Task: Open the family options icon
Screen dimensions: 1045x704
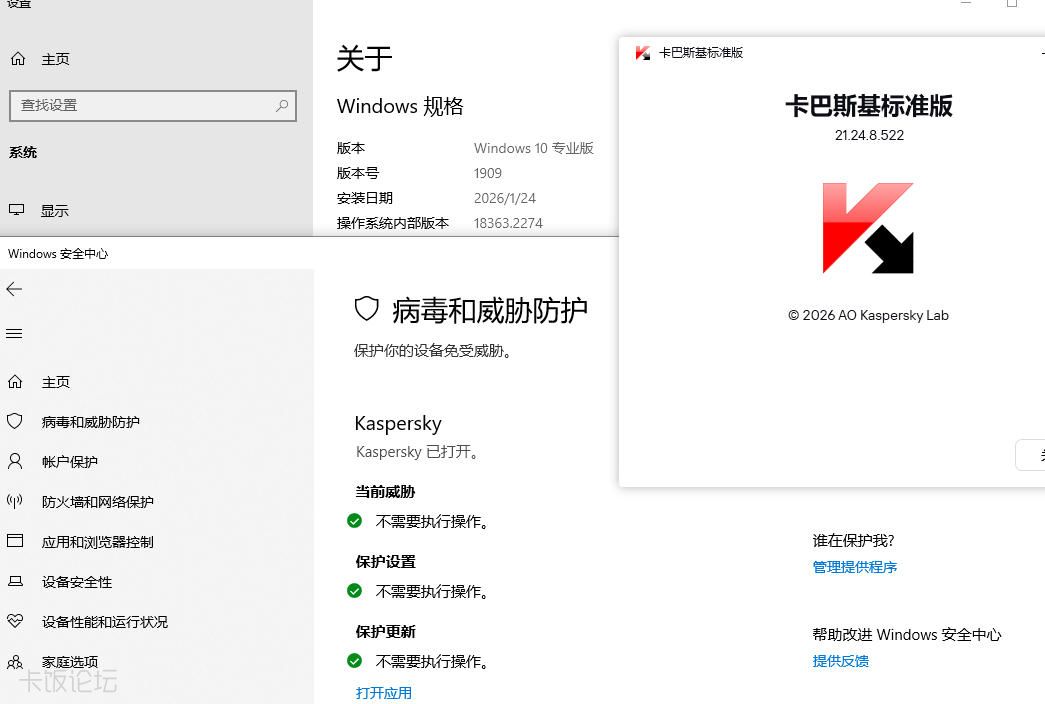Action: [15, 662]
